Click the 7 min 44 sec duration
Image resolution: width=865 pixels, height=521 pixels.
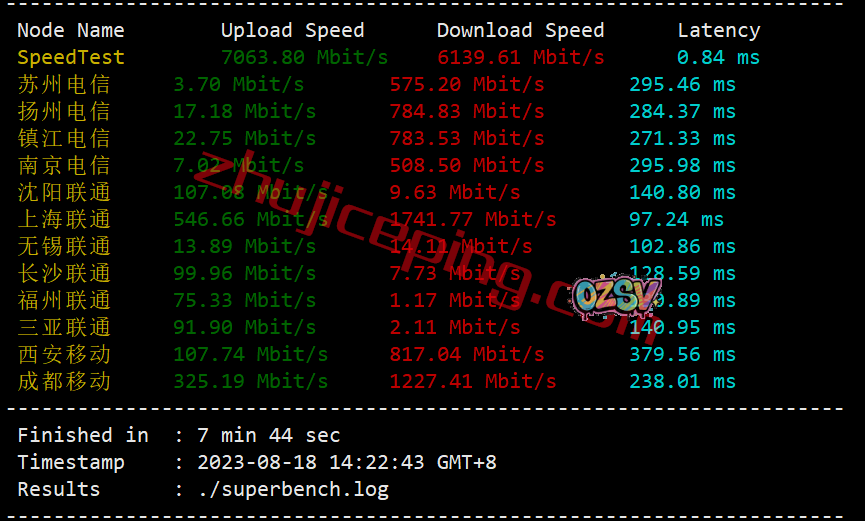(269, 435)
